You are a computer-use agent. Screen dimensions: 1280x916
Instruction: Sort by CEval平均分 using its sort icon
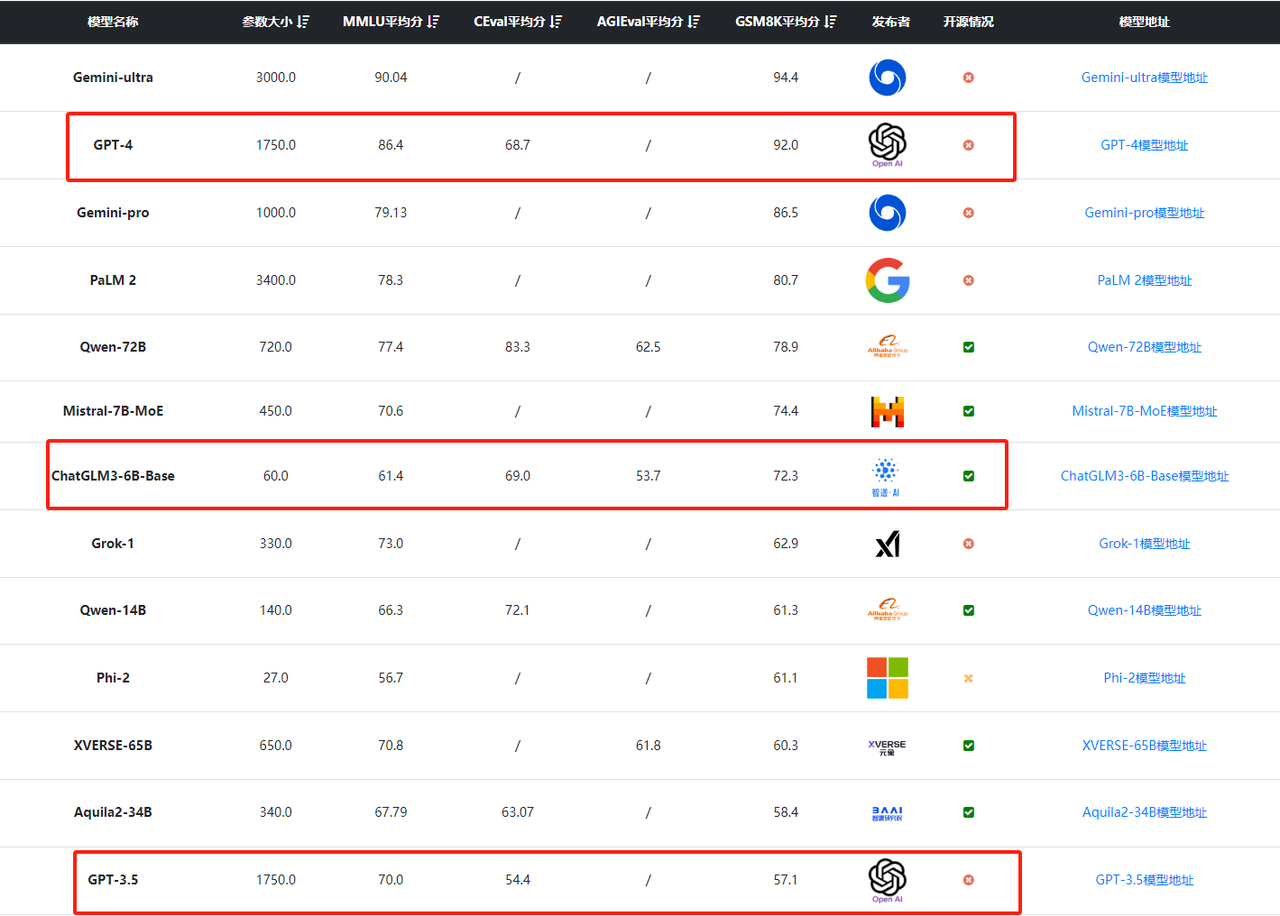pos(556,22)
